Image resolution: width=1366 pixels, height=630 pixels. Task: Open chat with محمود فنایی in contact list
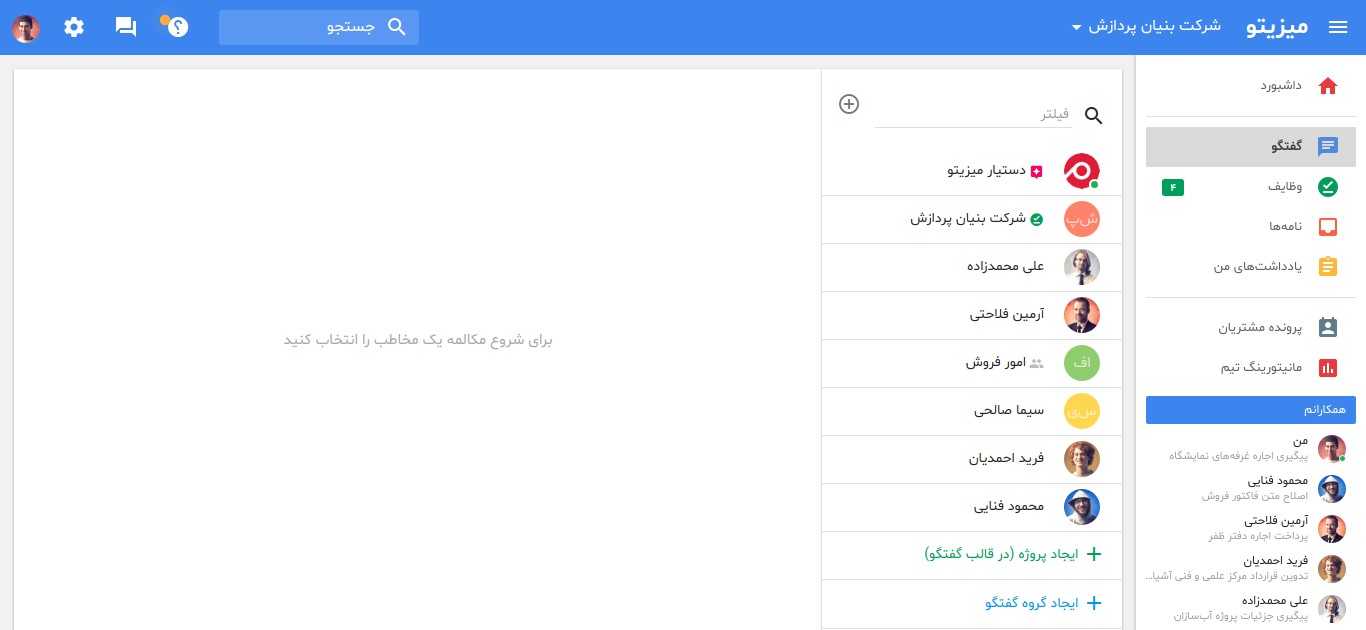click(x=971, y=507)
